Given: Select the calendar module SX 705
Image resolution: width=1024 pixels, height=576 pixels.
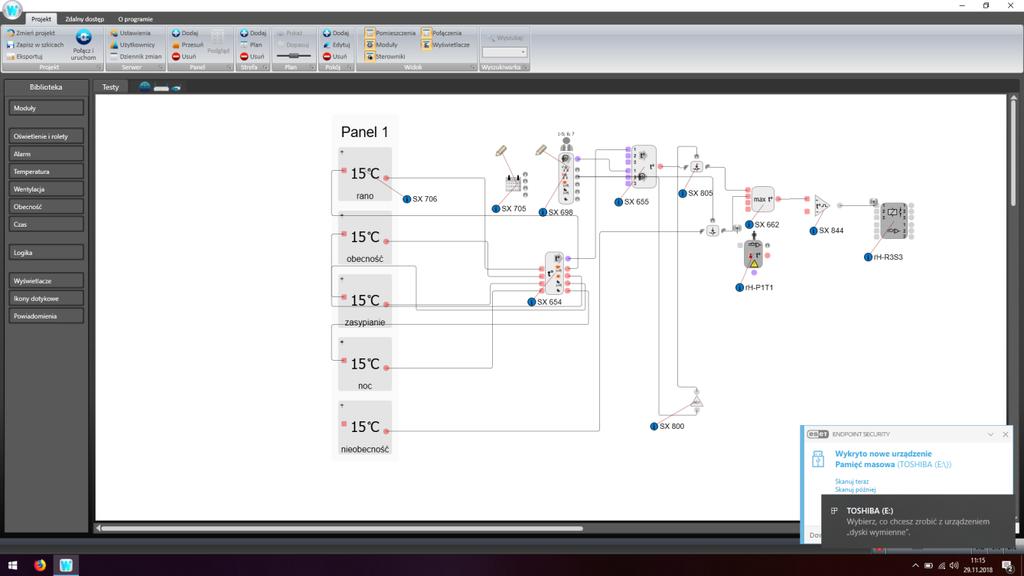Looking at the screenshot, I should click(513, 184).
